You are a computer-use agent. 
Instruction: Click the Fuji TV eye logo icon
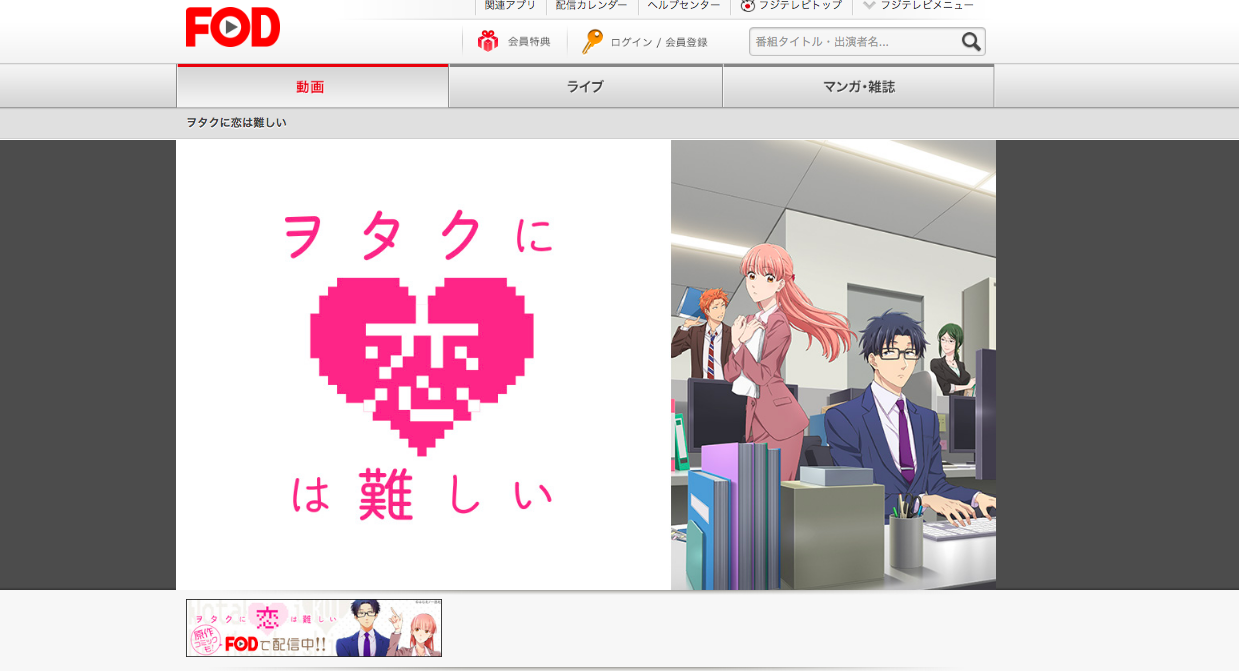coord(748,5)
